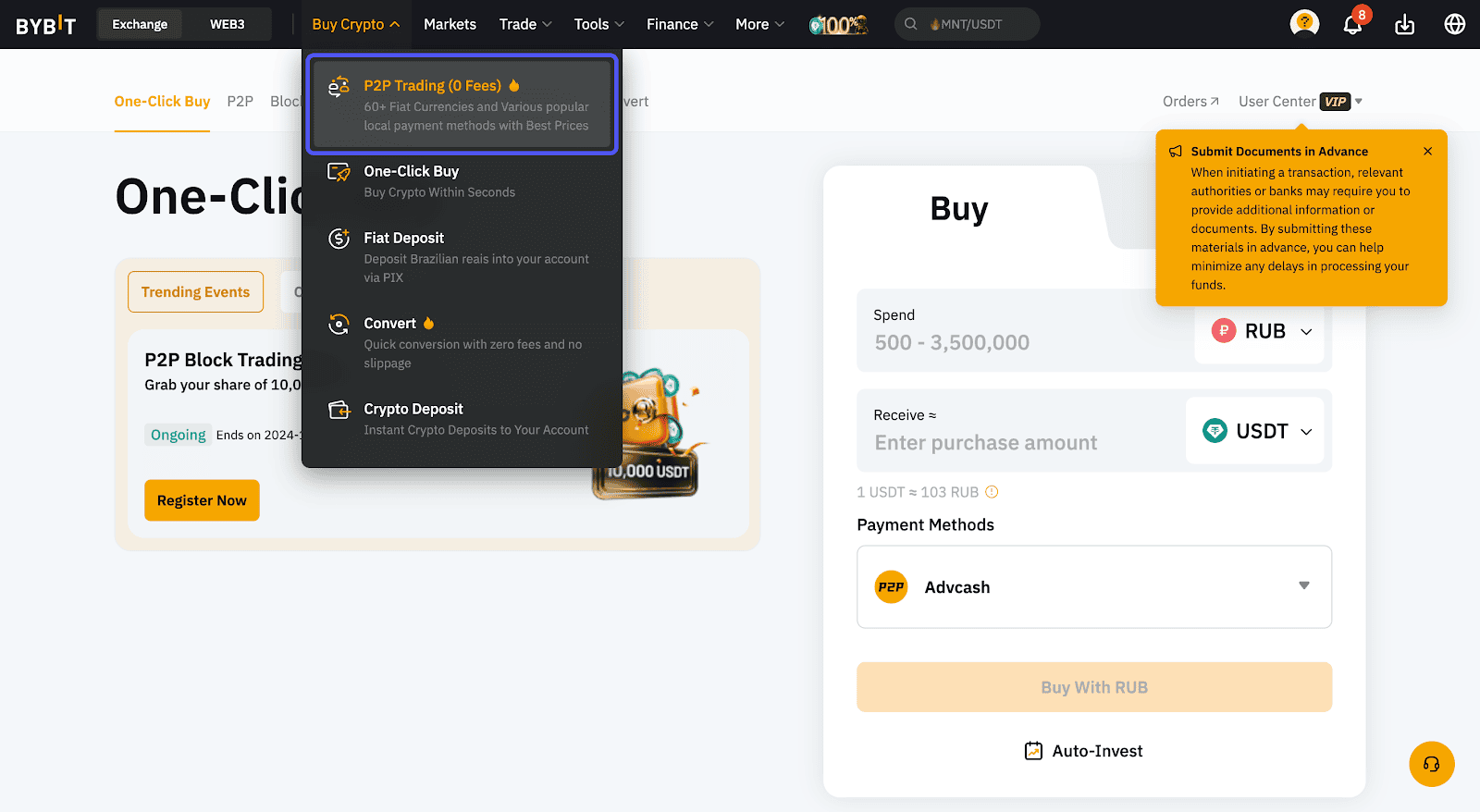
Task: Open customer support chat icon
Action: [1431, 764]
